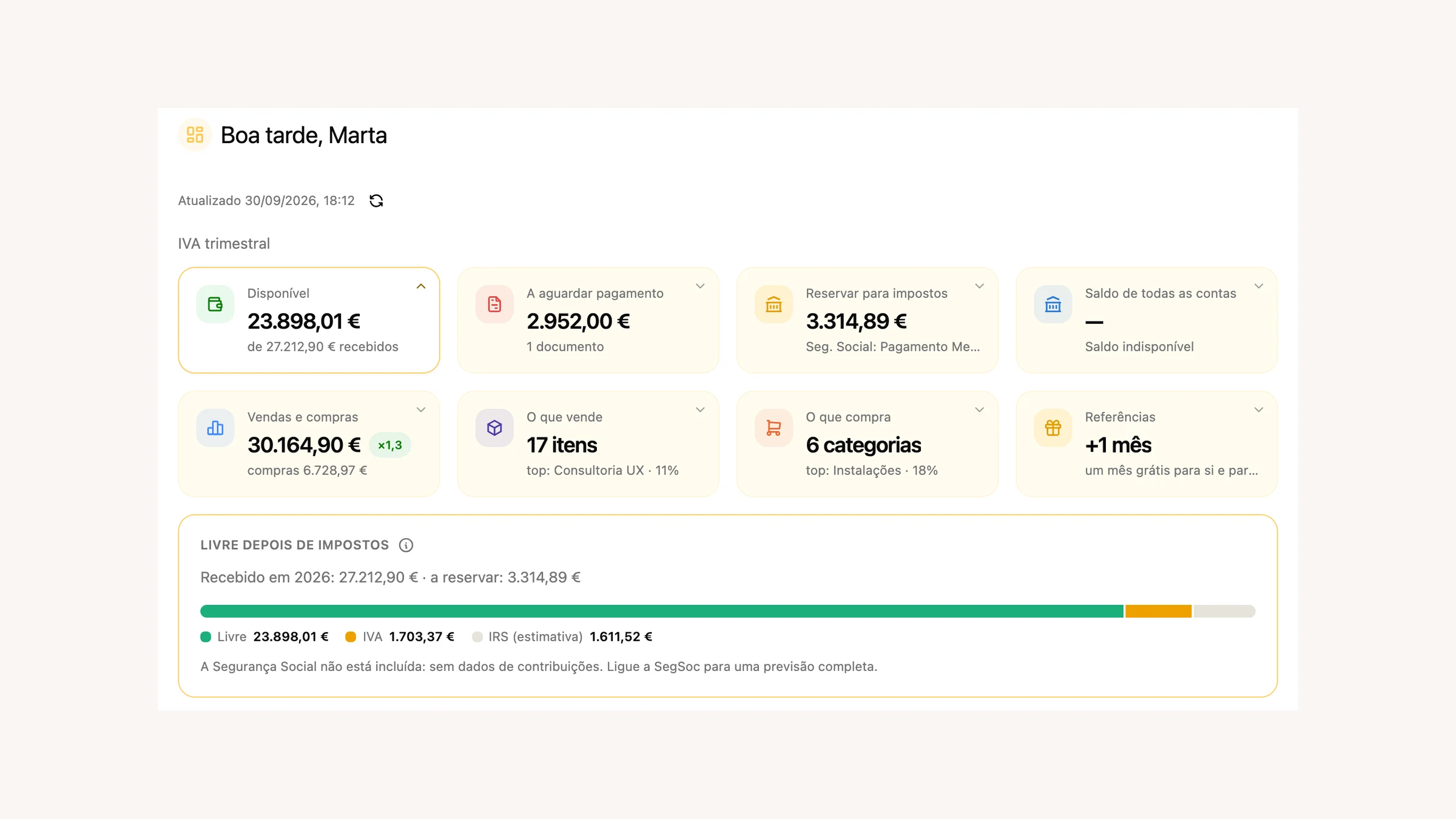This screenshot has width=1456, height=819.
Task: Click the top: Instalações · 18% text
Action: [872, 470]
